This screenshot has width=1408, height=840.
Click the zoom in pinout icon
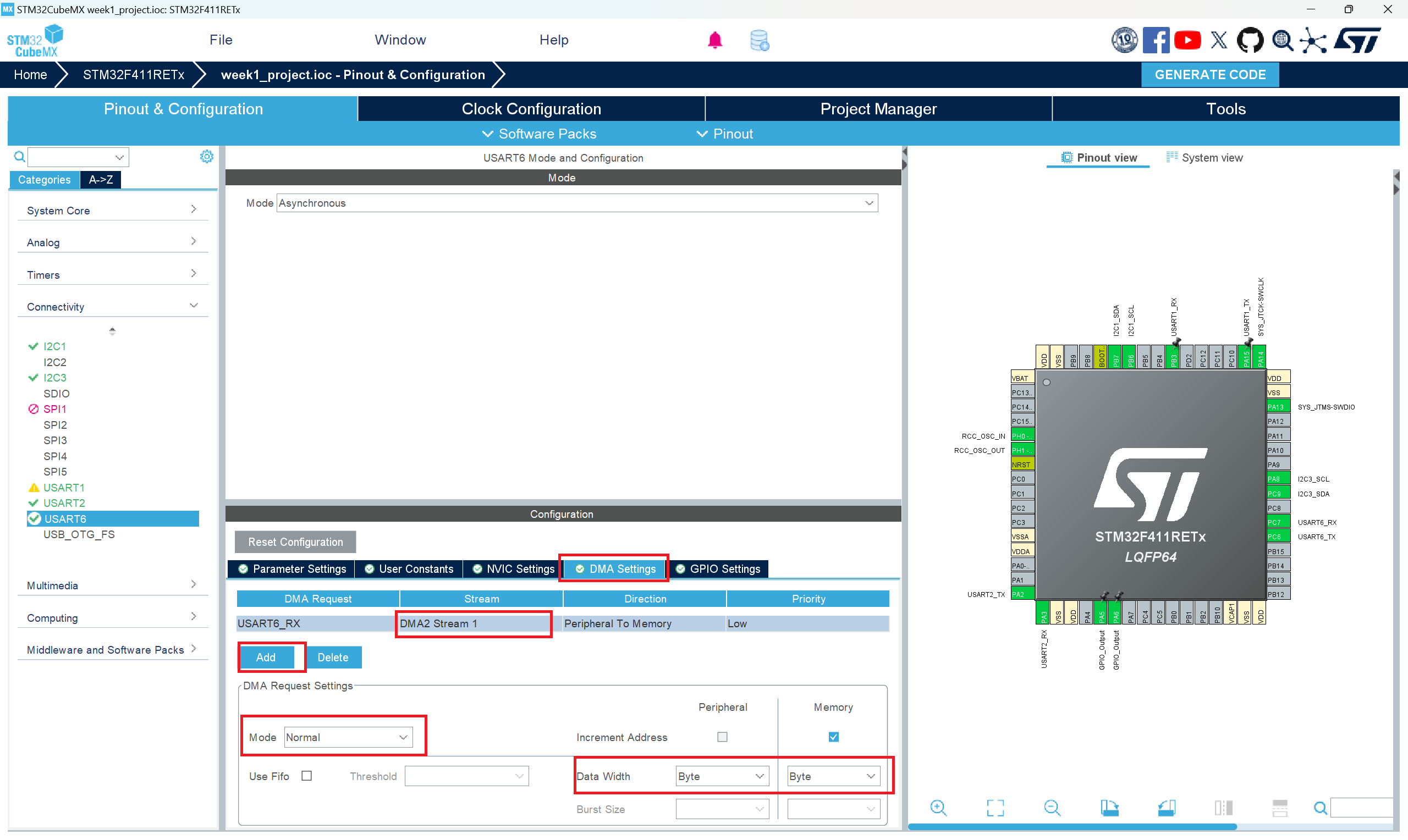pyautogui.click(x=938, y=808)
